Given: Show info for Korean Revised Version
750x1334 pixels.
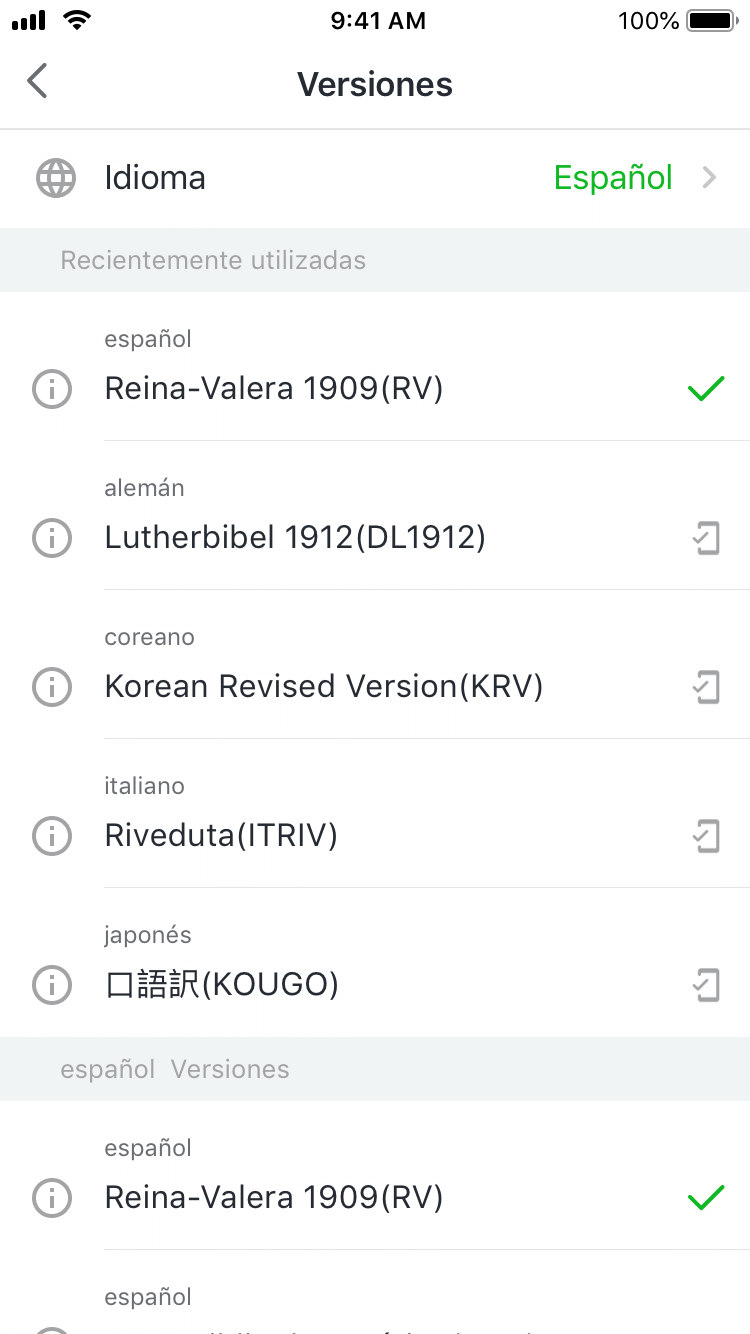Looking at the screenshot, I should (x=52, y=687).
